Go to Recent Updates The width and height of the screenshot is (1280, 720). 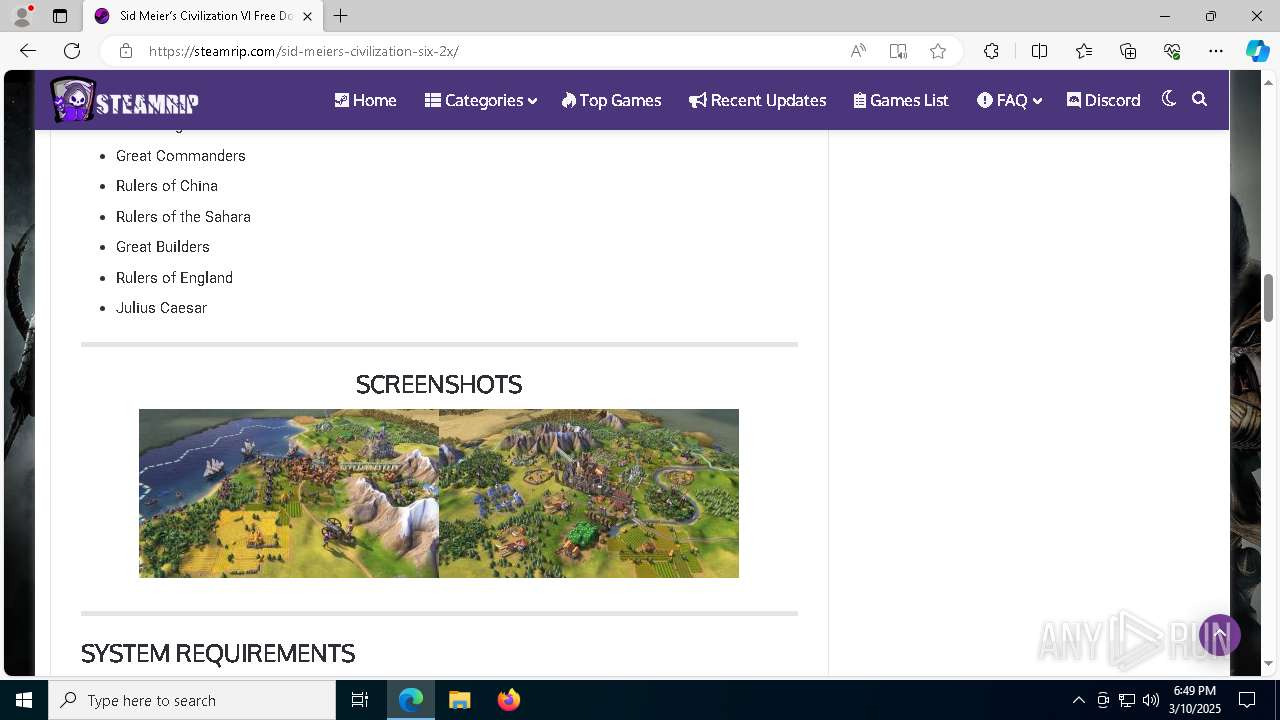(x=757, y=100)
